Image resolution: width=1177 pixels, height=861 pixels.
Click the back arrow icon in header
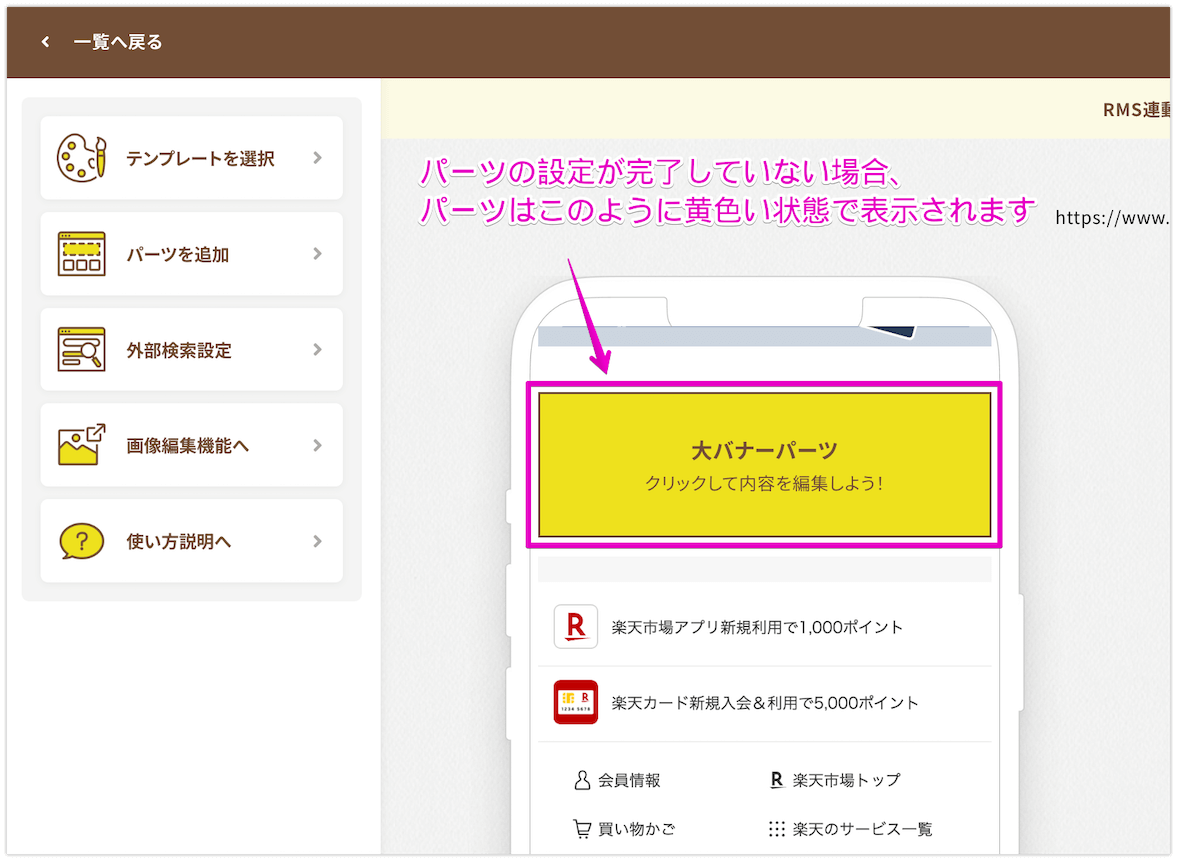pyautogui.click(x=46, y=42)
